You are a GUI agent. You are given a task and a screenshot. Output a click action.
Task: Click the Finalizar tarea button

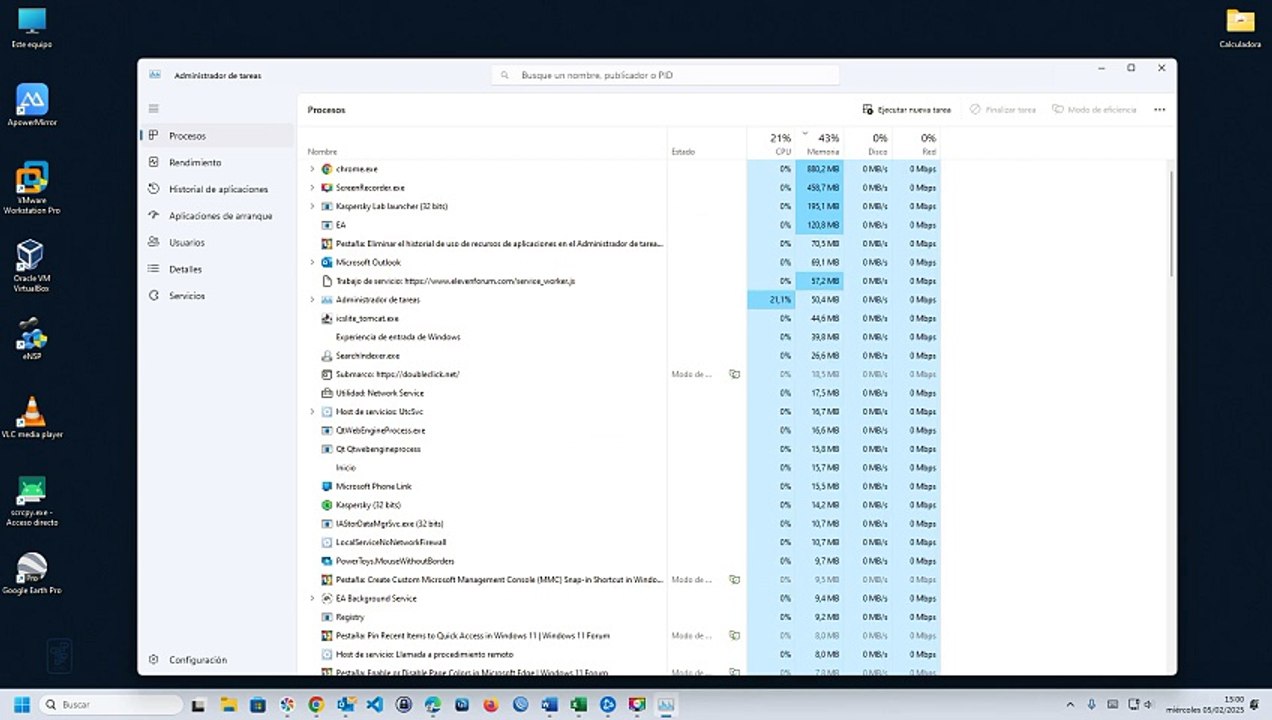(1003, 110)
